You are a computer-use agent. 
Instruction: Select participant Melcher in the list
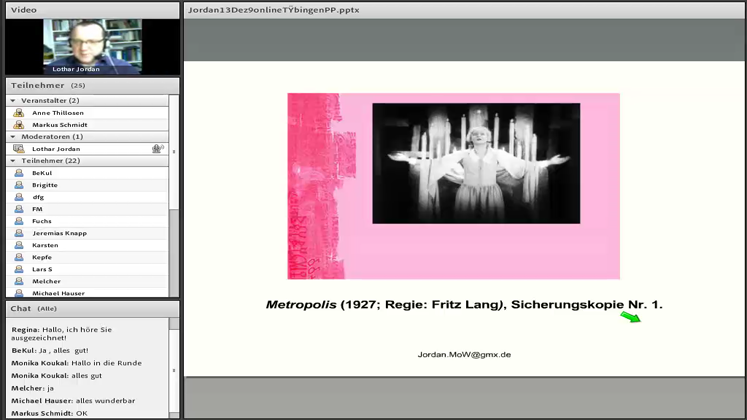pyautogui.click(x=46, y=281)
